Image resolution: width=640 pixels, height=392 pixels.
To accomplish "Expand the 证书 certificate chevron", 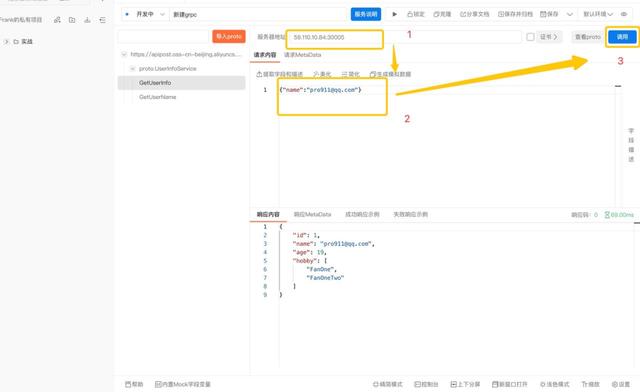I will 556,37.
